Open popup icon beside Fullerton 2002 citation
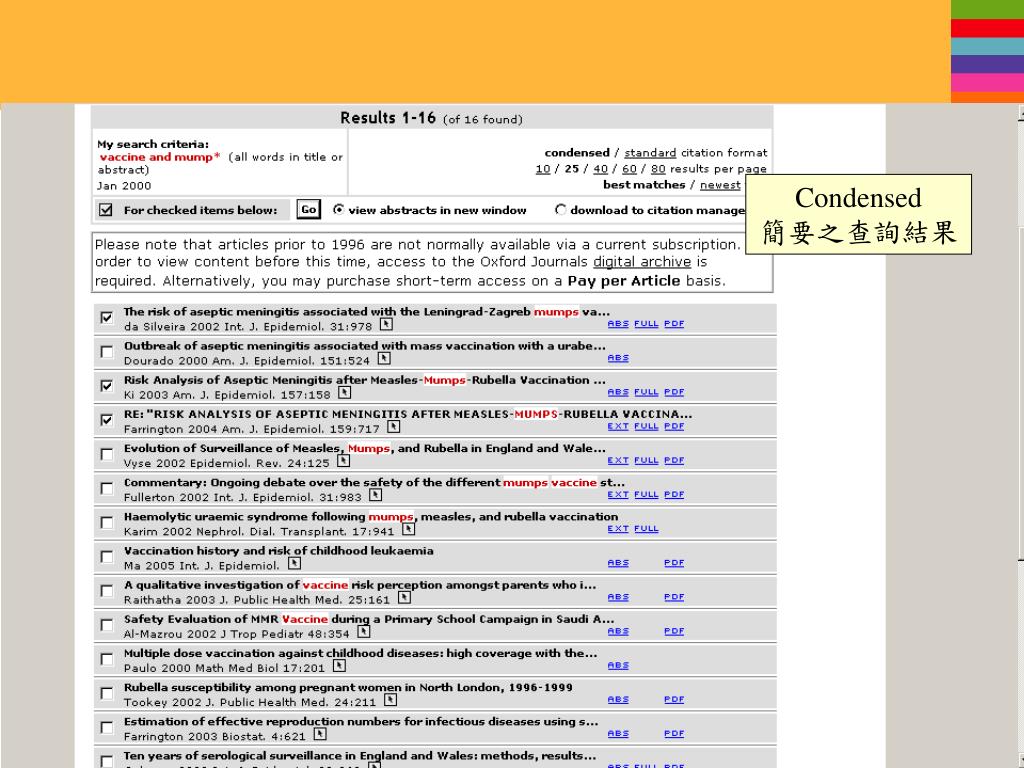The height and width of the screenshot is (768, 1024). [x=376, y=495]
